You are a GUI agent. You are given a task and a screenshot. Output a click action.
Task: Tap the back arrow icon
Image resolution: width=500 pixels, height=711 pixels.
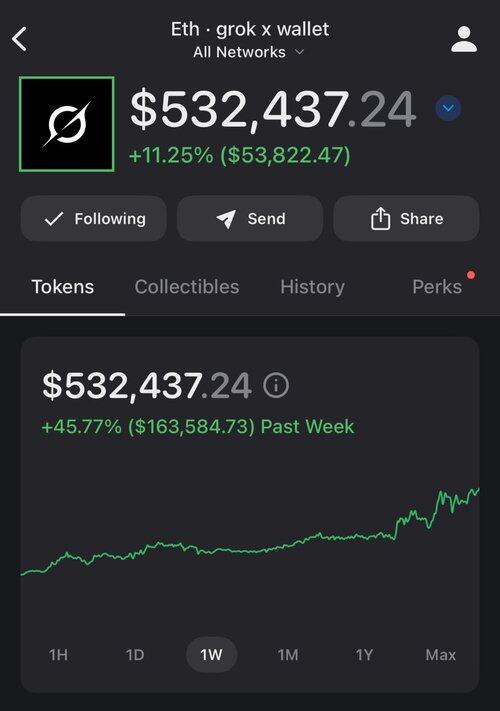(19, 39)
